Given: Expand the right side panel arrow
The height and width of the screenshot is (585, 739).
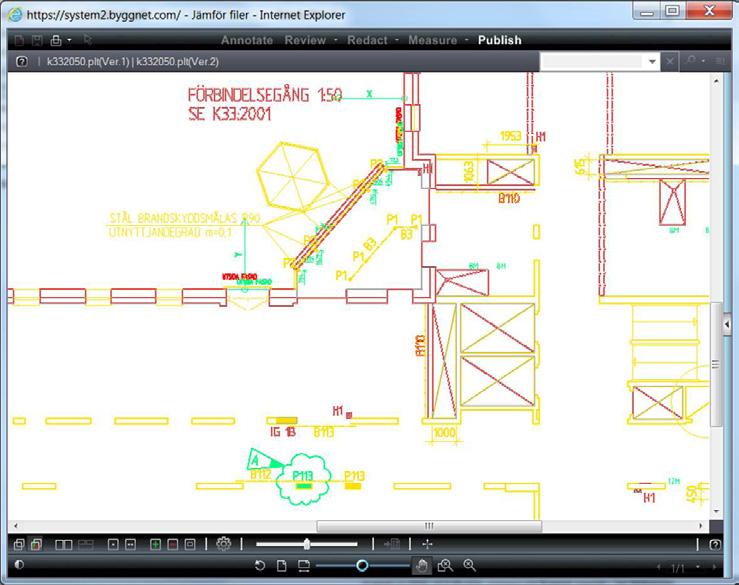Looking at the screenshot, I should click(727, 324).
